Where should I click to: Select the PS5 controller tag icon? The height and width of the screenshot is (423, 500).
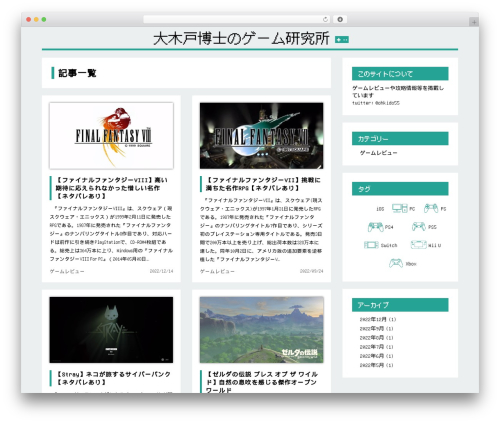[x=418, y=227]
